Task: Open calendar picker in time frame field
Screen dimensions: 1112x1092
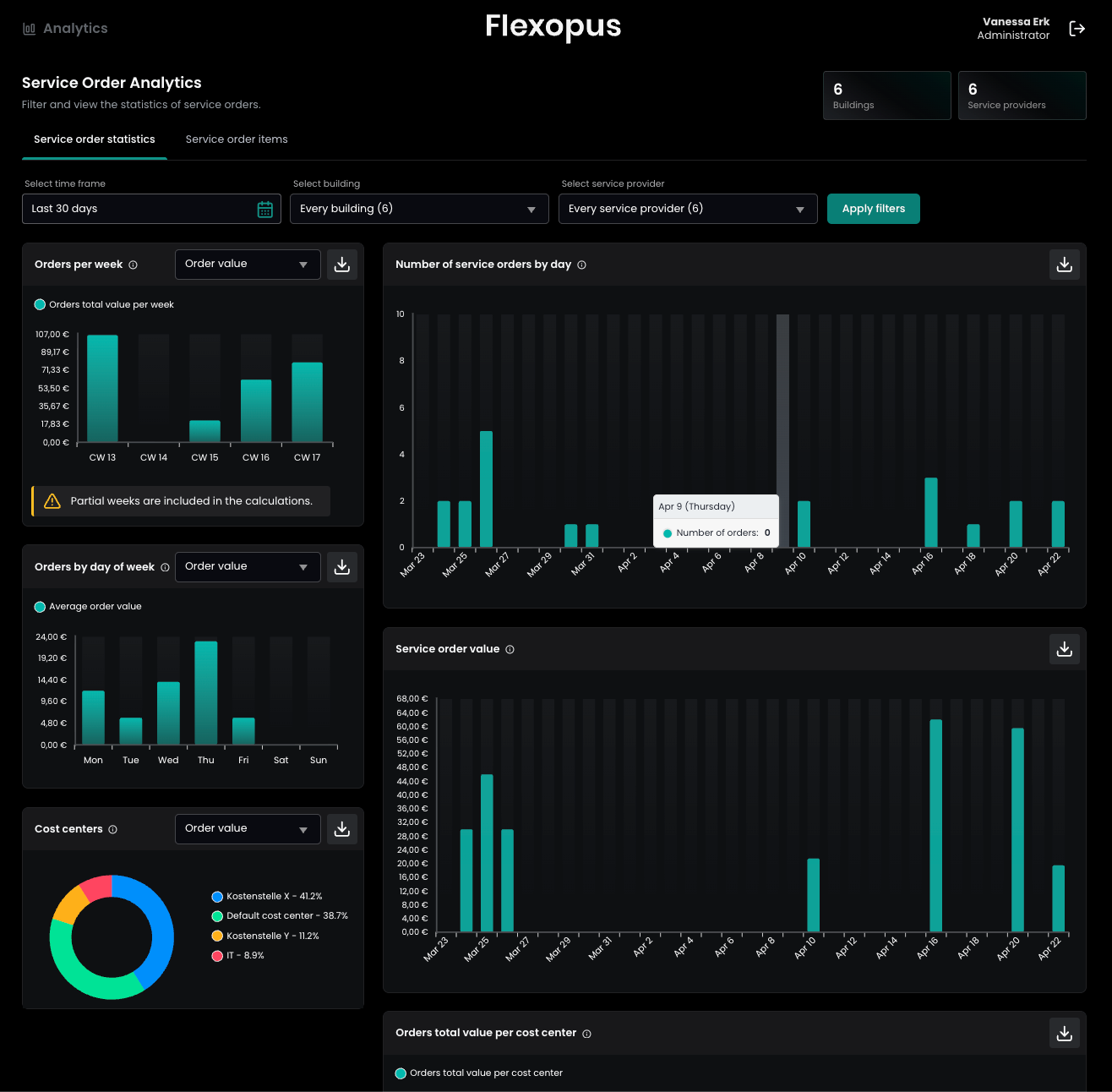Action: point(264,210)
